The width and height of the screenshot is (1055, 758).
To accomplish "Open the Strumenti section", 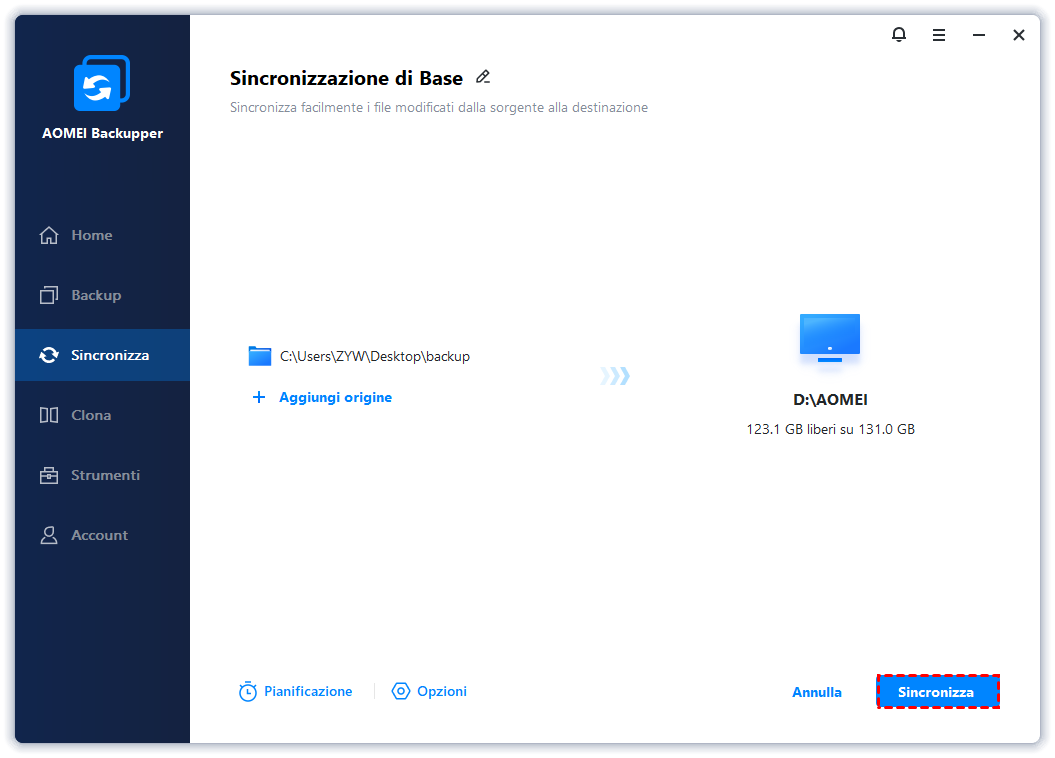I will 102,476.
